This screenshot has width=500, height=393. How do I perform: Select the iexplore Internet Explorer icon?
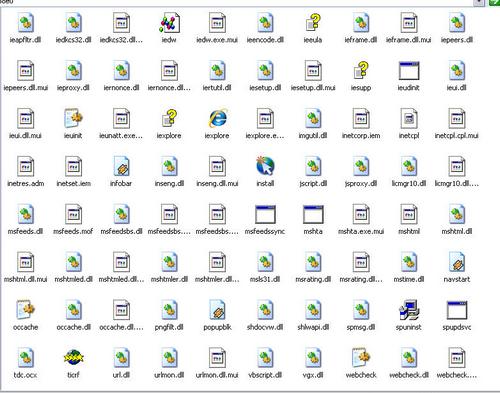click(x=217, y=118)
